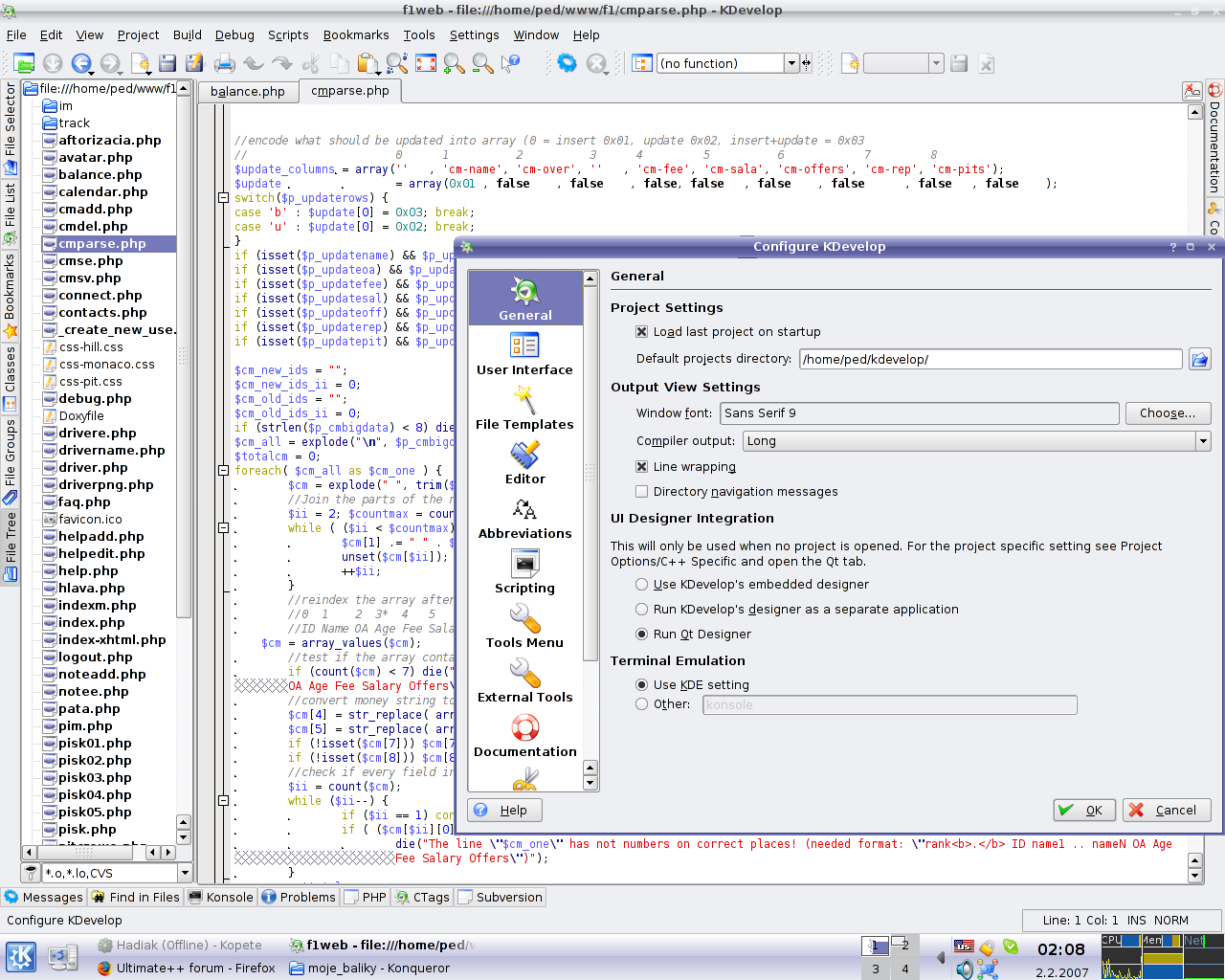Click the browse folder icon for projects directory
The image size is (1225, 980).
point(1199,359)
